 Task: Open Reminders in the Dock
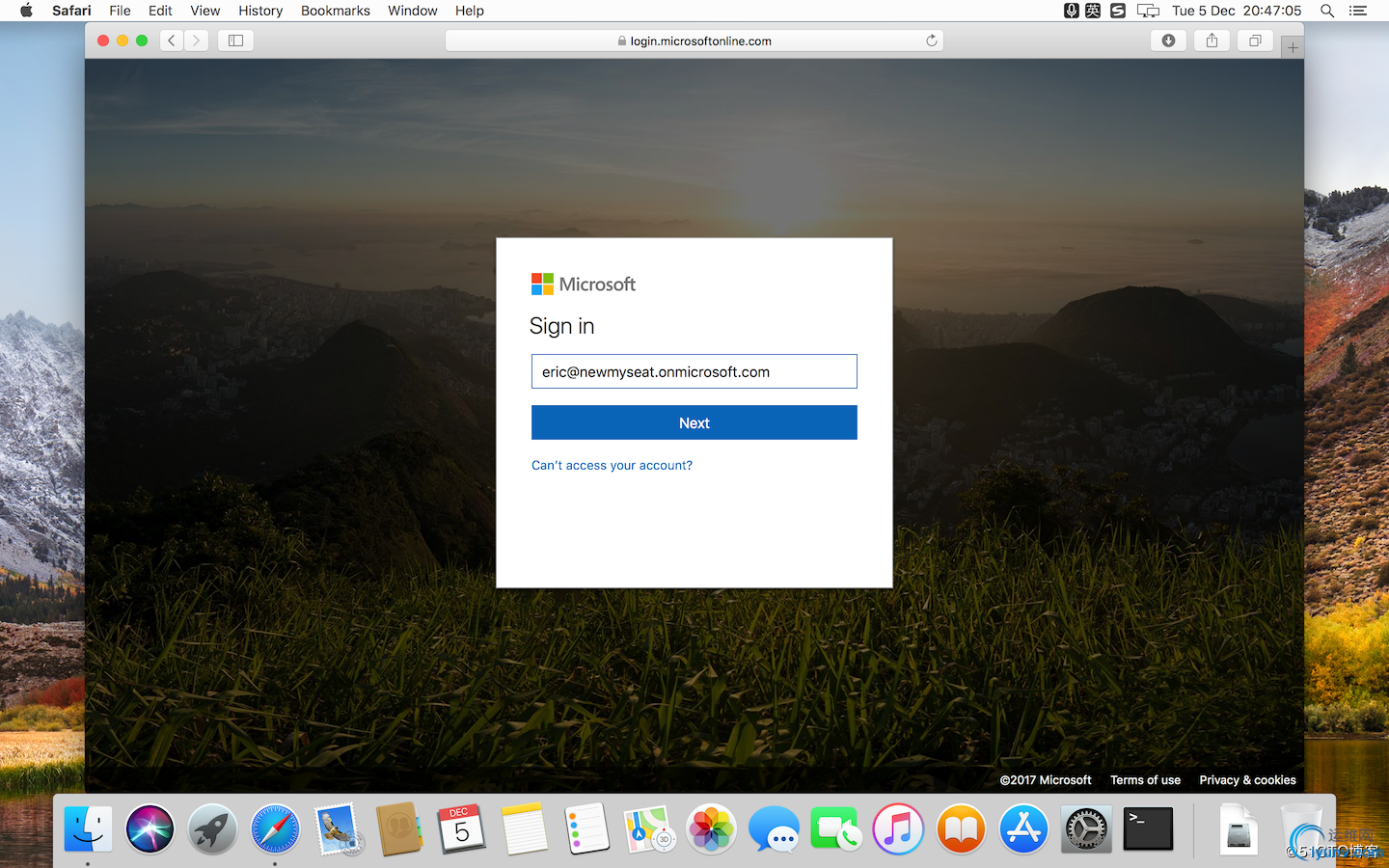coord(586,829)
